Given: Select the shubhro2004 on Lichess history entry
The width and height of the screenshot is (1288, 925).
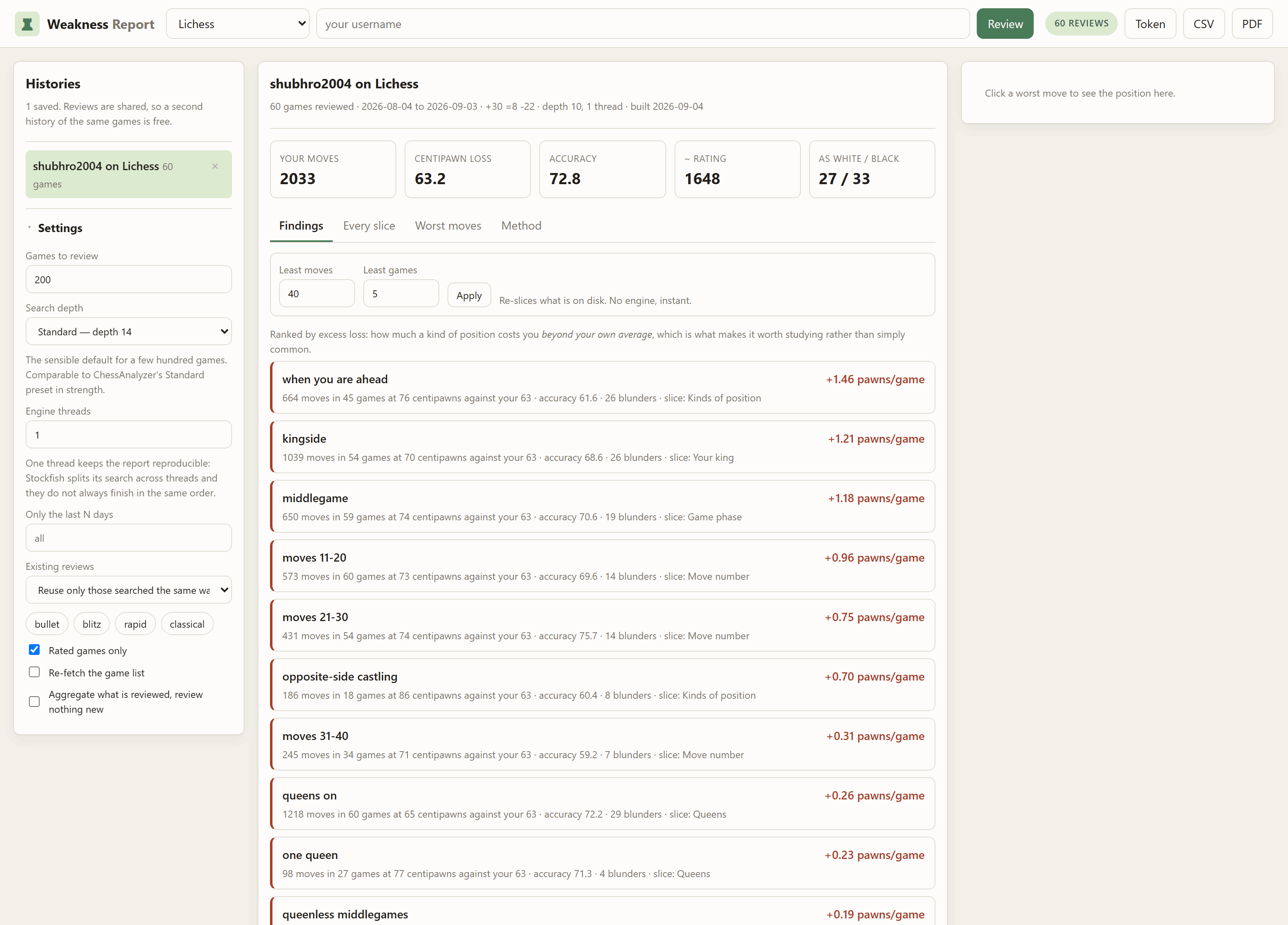Looking at the screenshot, I should coord(128,174).
